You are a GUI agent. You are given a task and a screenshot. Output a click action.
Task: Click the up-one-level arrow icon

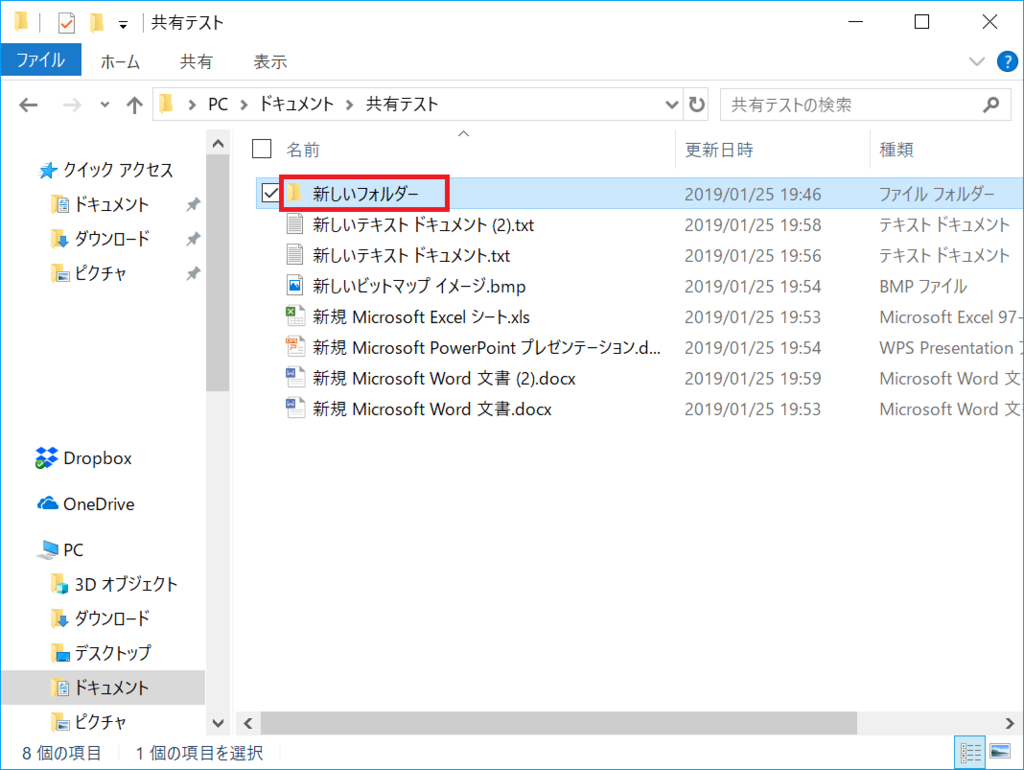133,104
